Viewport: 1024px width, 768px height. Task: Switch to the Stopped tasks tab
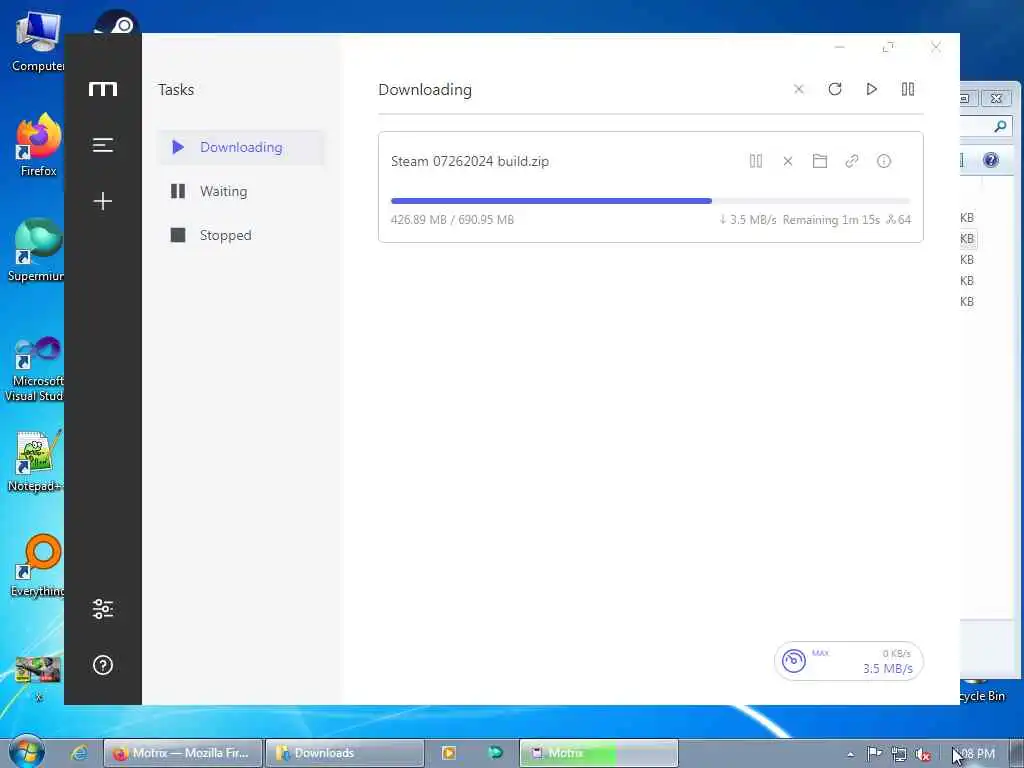(x=241, y=235)
